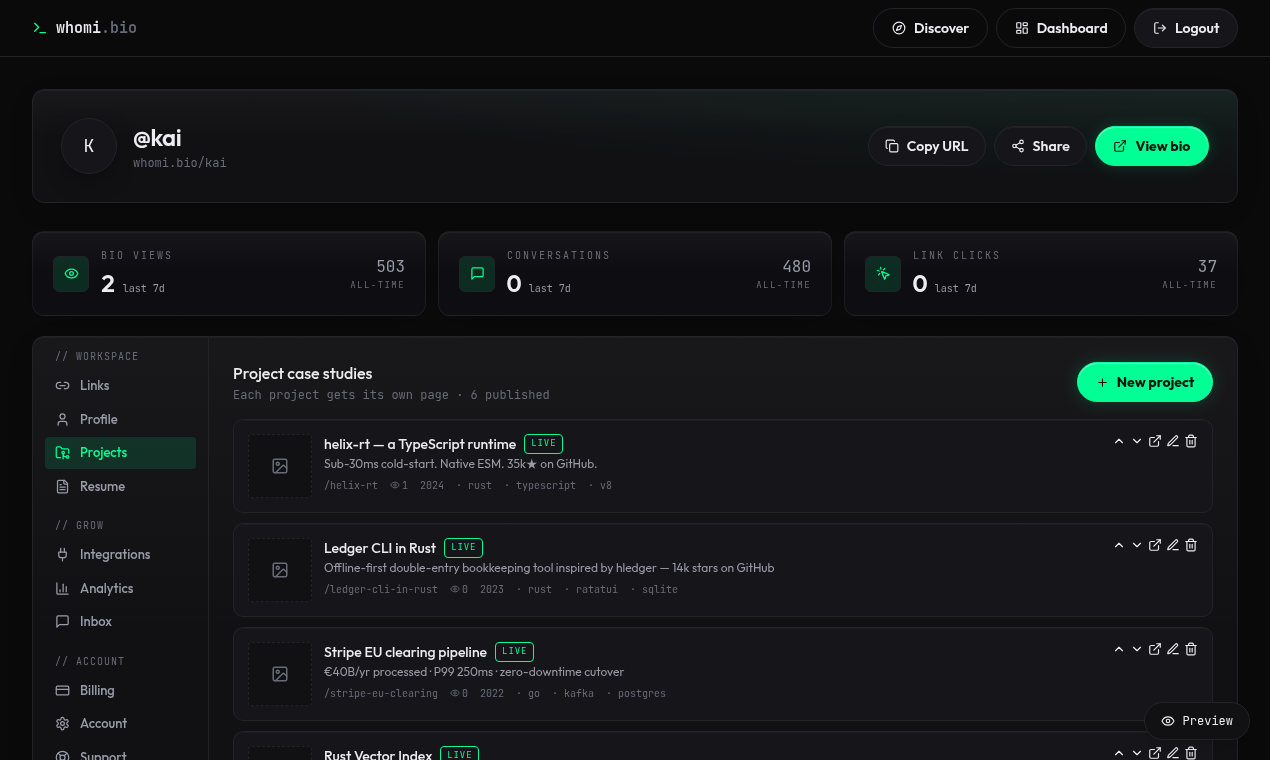Screen dimensions: 1270x760
Task: Log out using Logout button
Action: 1186,28
